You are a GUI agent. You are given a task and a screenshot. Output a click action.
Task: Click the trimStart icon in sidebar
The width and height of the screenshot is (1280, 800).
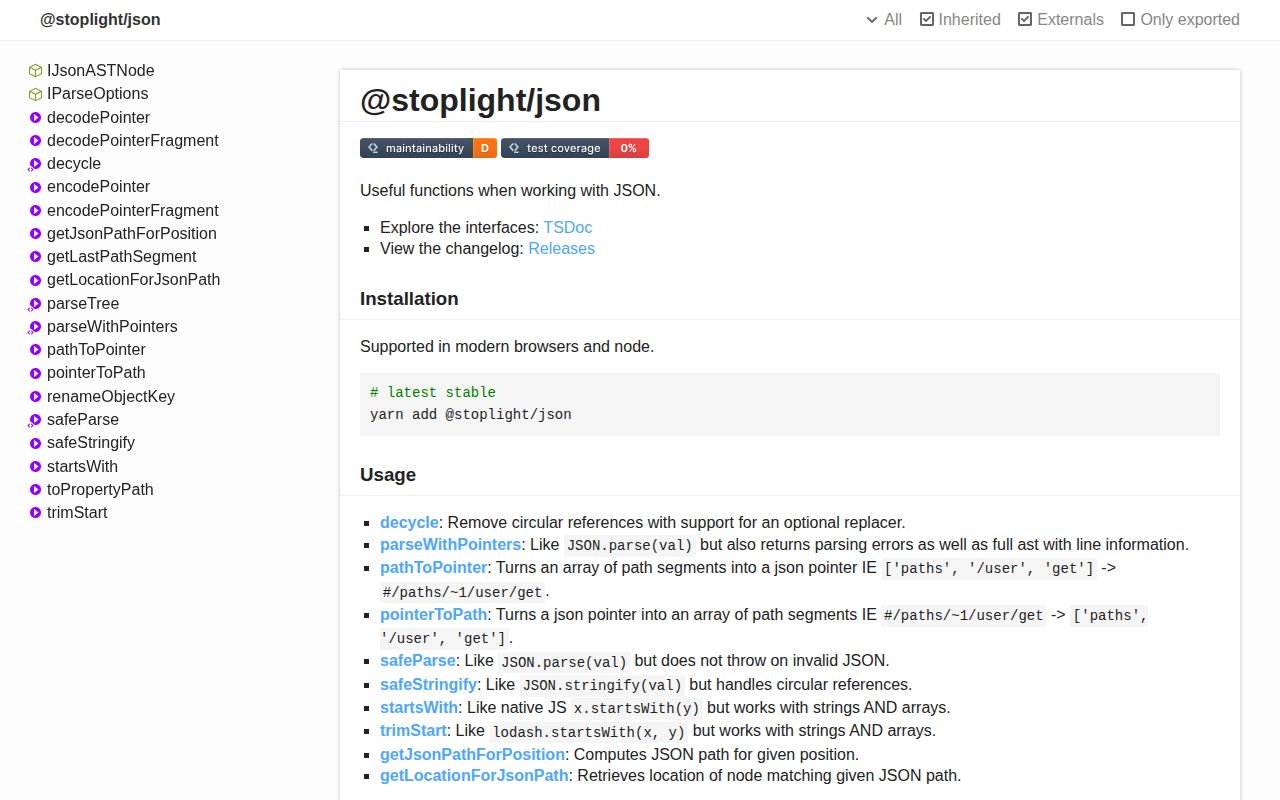tap(35, 513)
